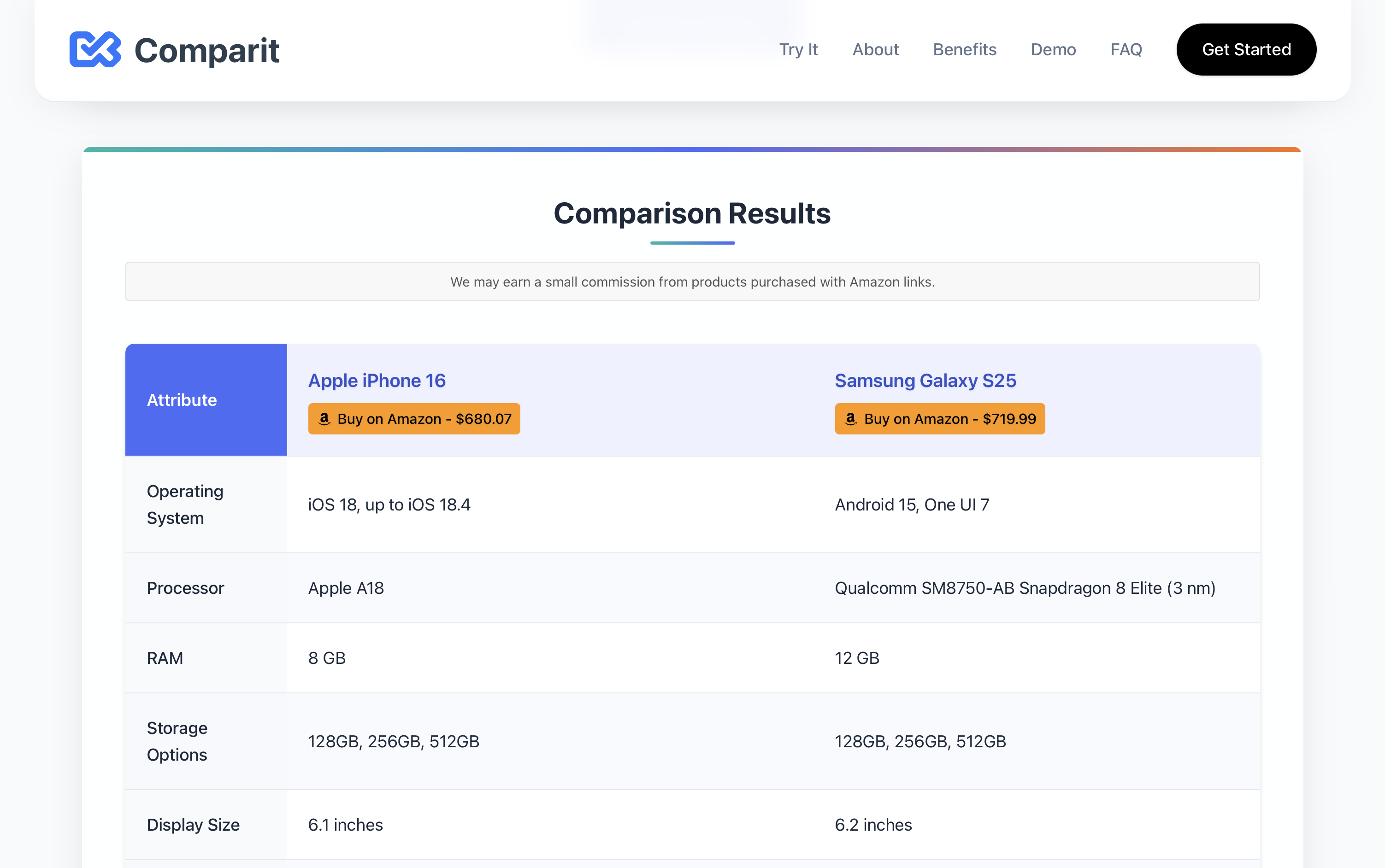Select the Processor row label
1385x868 pixels.
pos(185,588)
